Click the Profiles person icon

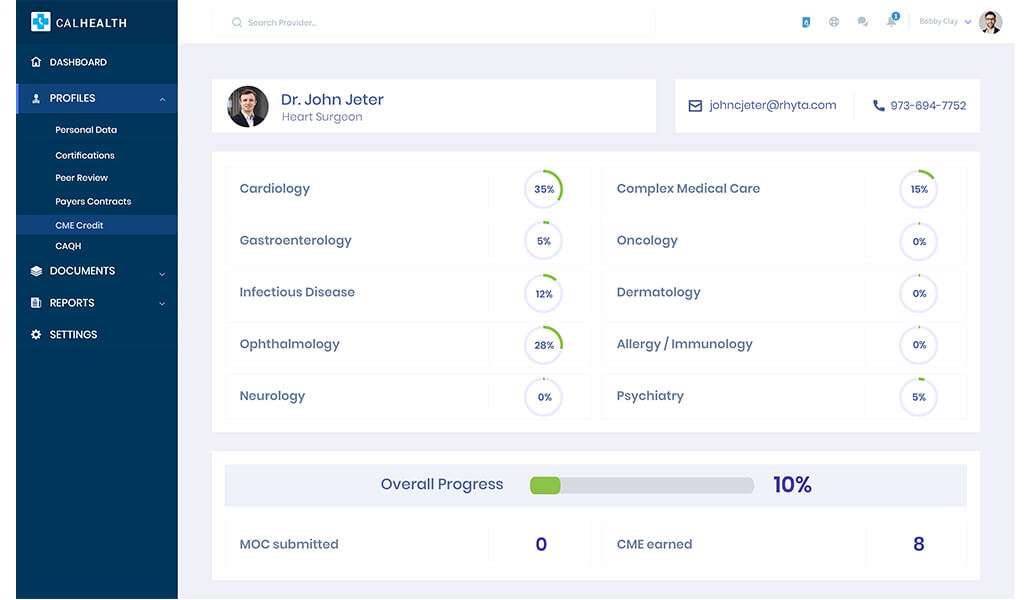pyautogui.click(x=35, y=98)
